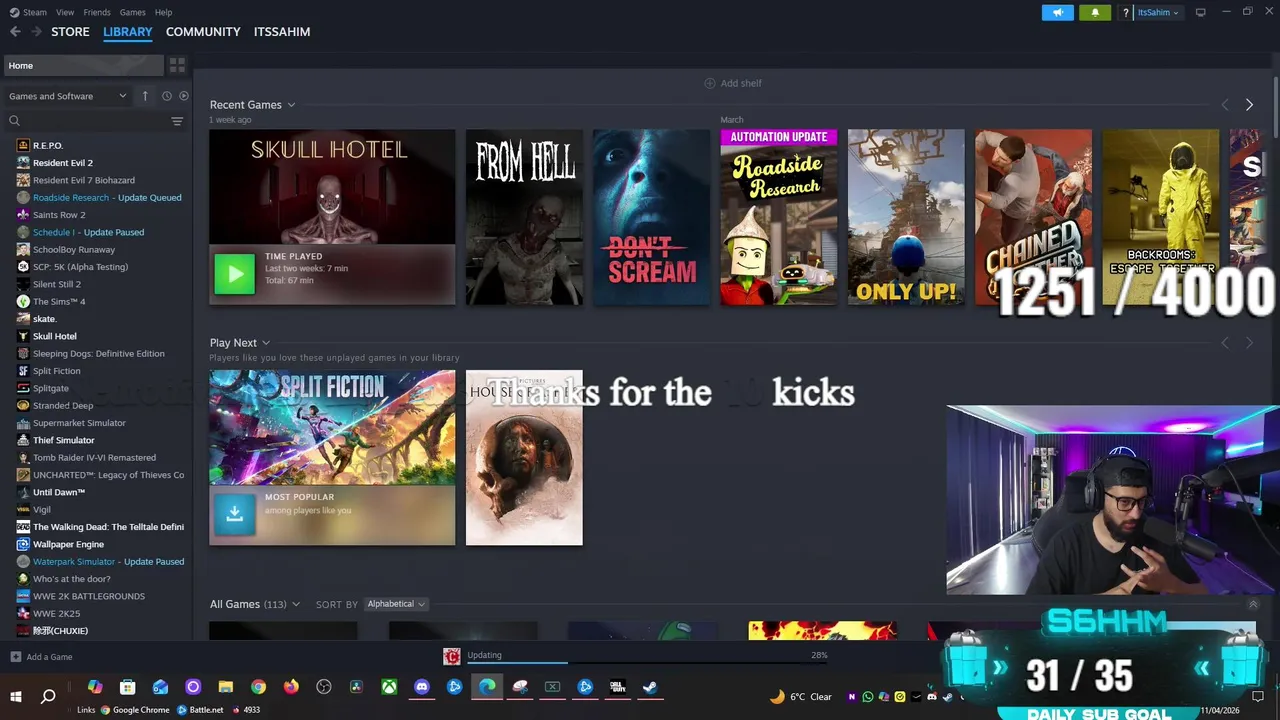This screenshot has width=1280, height=720.
Task: Click the Wallpaper Engine game icon
Action: point(23,544)
